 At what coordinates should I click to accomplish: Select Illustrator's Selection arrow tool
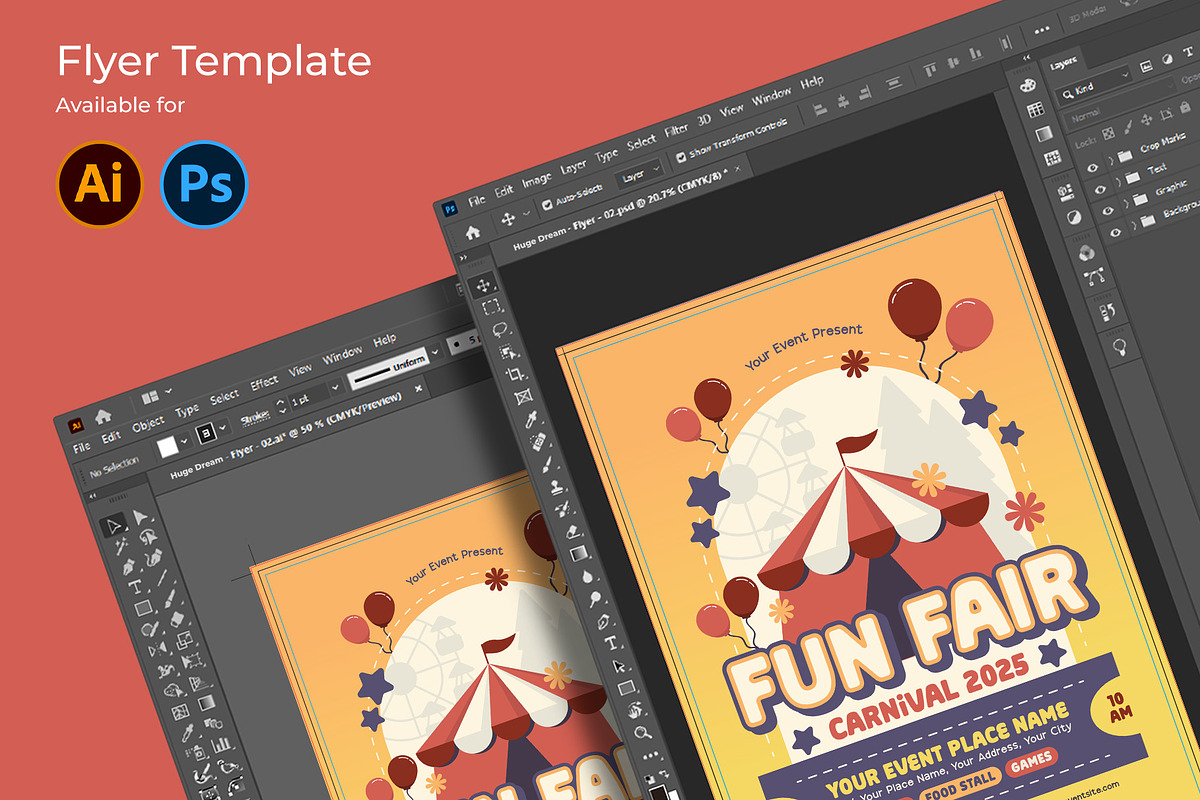pyautogui.click(x=113, y=524)
